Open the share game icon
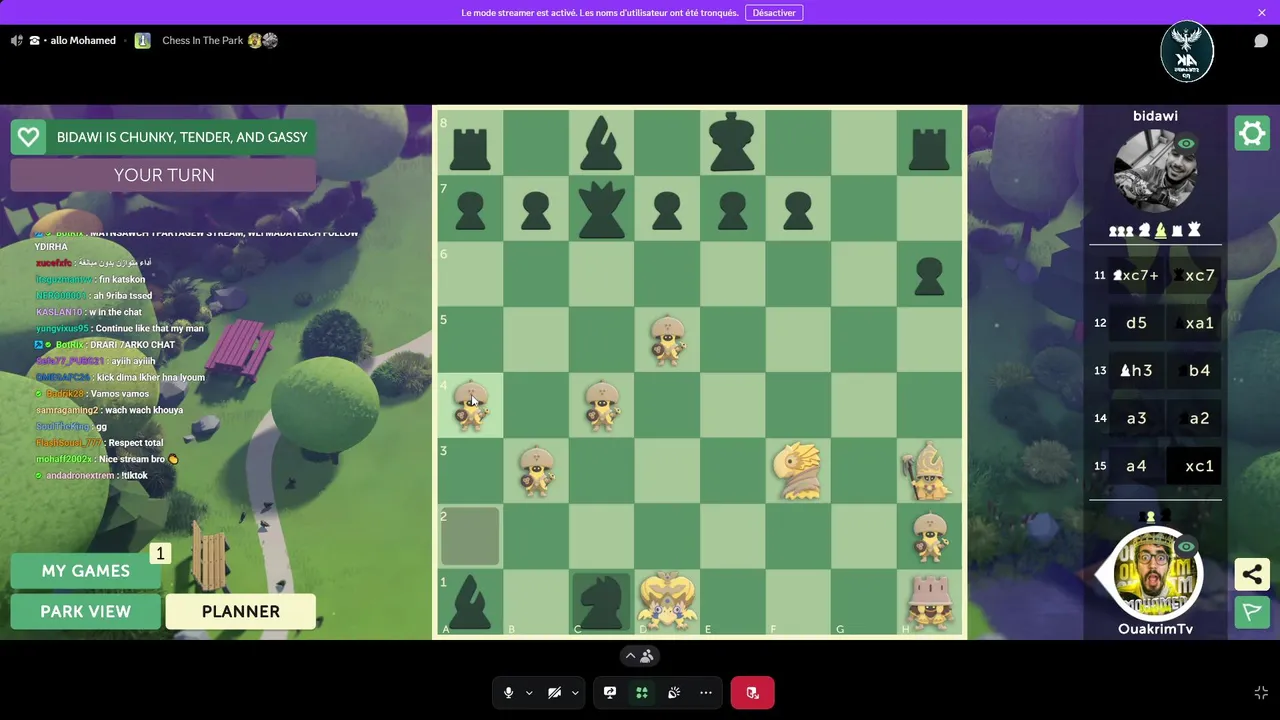Image resolution: width=1280 pixels, height=720 pixels. pyautogui.click(x=1252, y=574)
